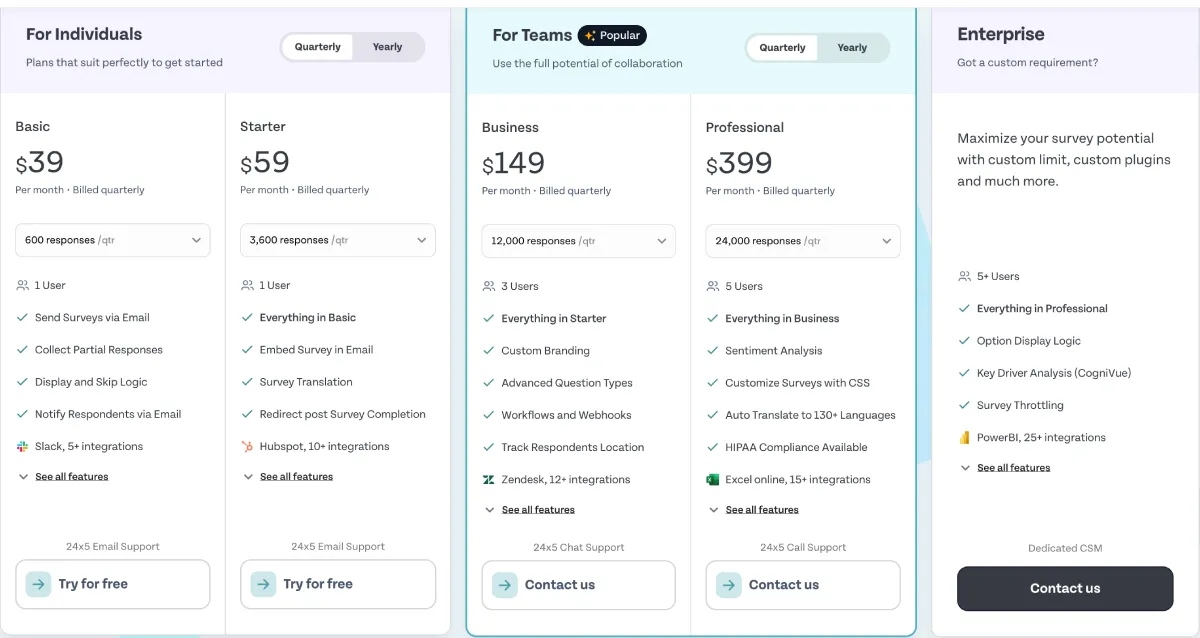Expand See all features under Starter
The image size is (1200, 638).
click(296, 476)
